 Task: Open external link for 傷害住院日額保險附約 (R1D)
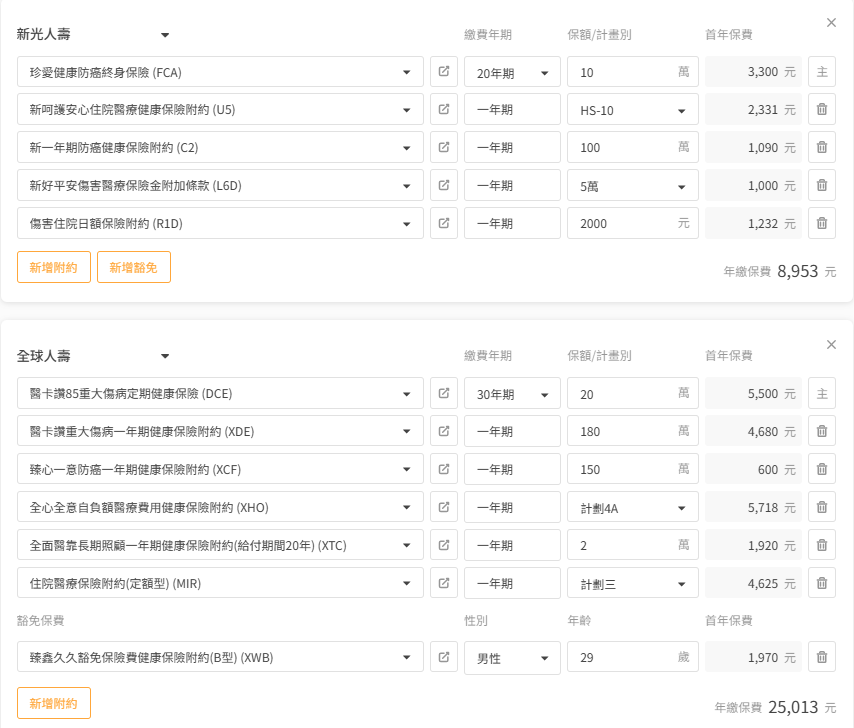(x=444, y=223)
